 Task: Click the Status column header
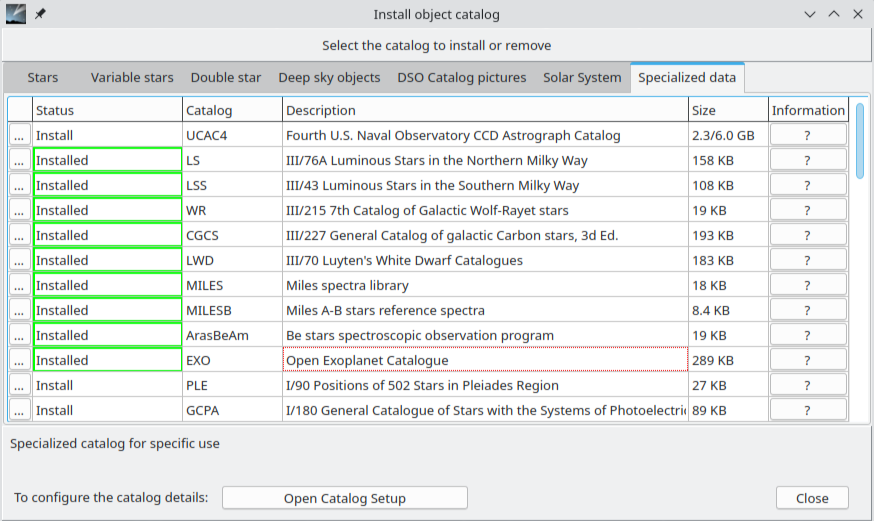click(x=108, y=110)
